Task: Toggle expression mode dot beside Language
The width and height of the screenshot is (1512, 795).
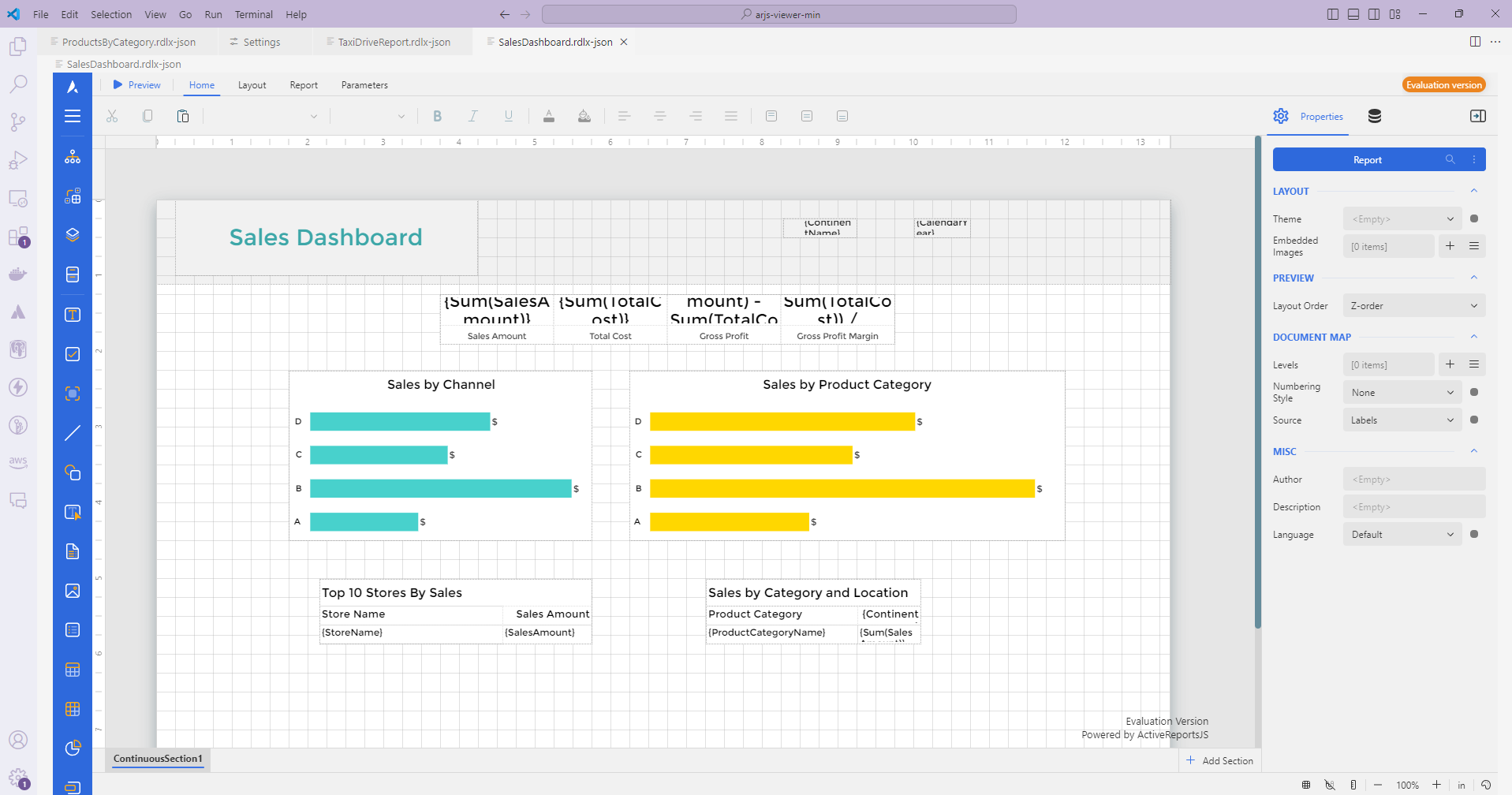Action: [1474, 534]
